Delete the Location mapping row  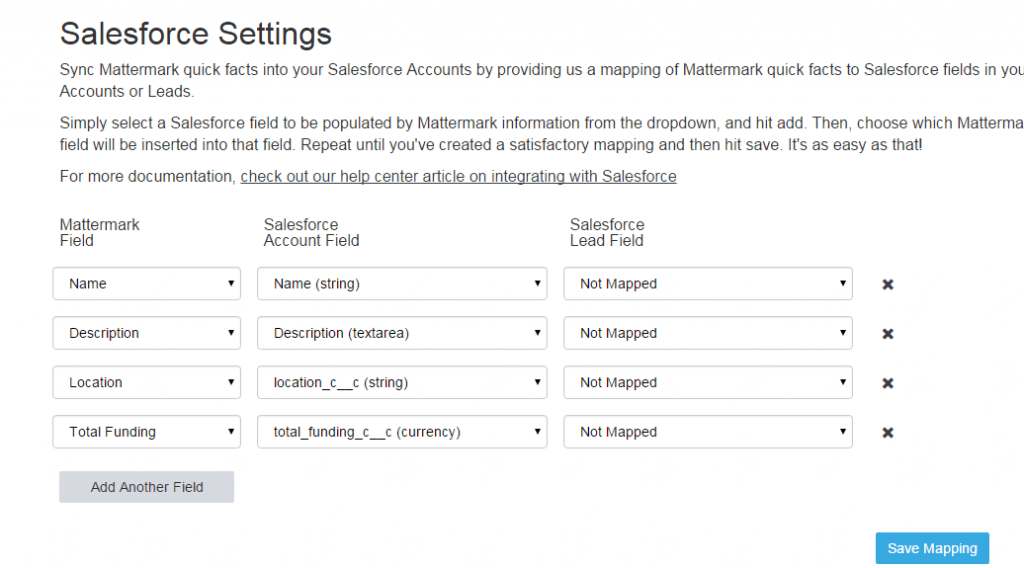[x=888, y=383]
